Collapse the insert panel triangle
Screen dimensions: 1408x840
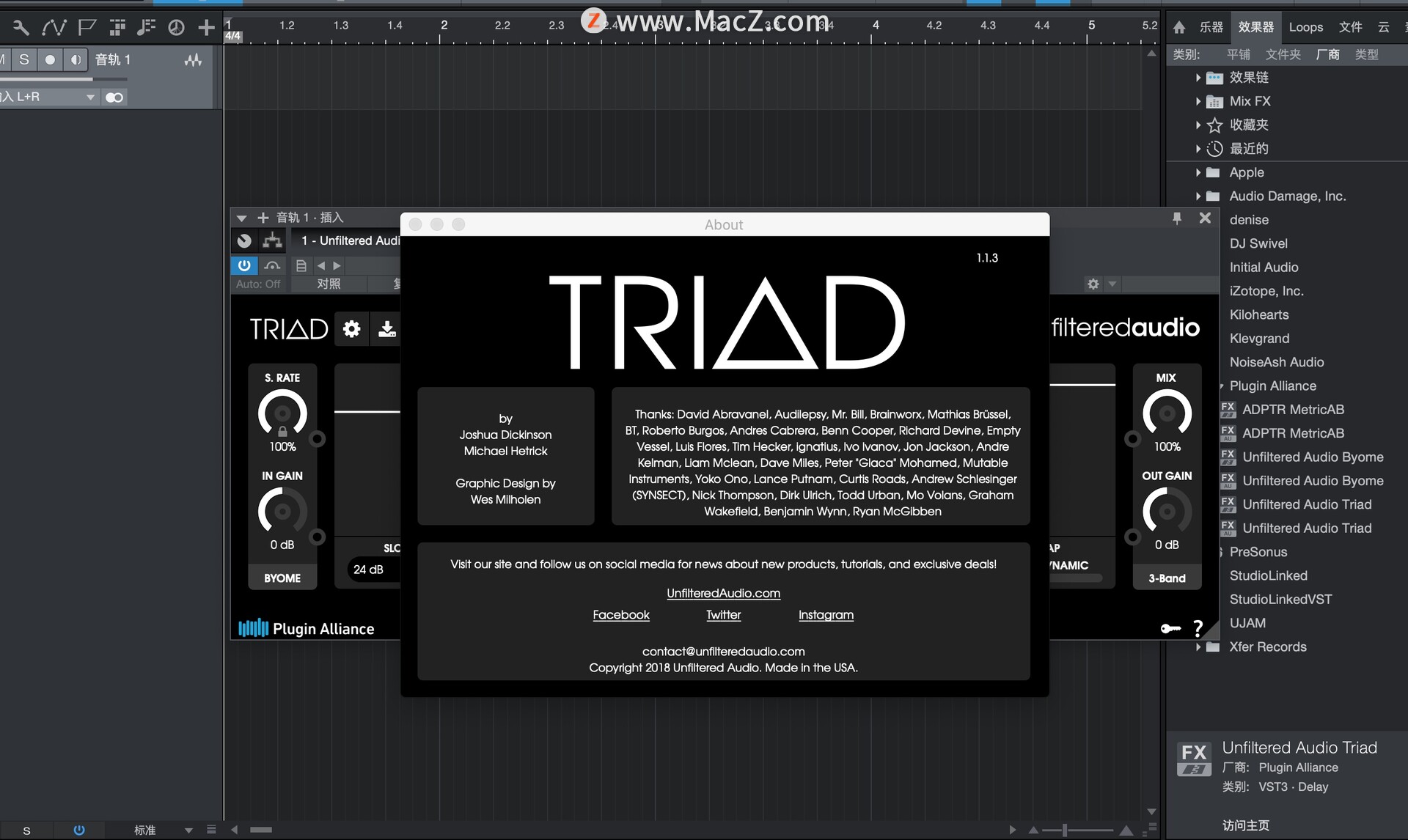(241, 218)
